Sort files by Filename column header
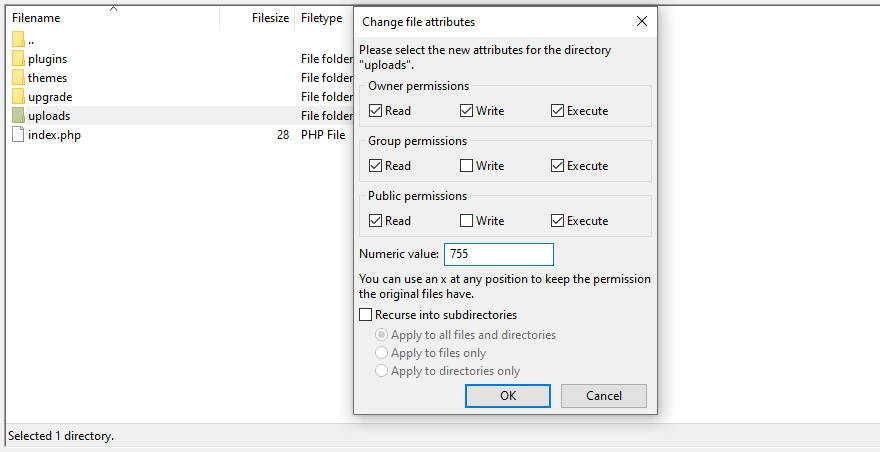Image resolution: width=880 pixels, height=452 pixels. coord(36,18)
